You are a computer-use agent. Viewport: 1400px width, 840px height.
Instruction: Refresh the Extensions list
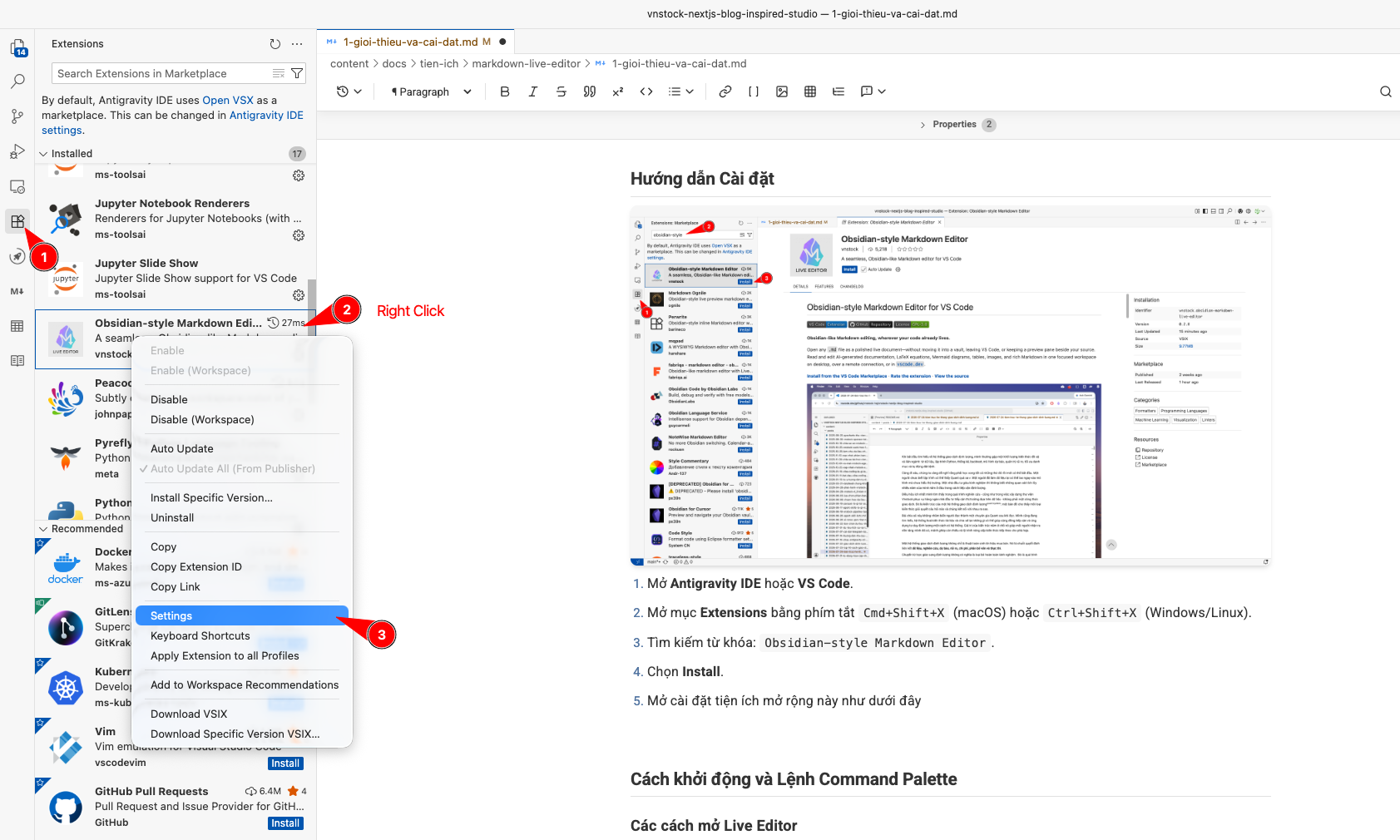coord(275,44)
